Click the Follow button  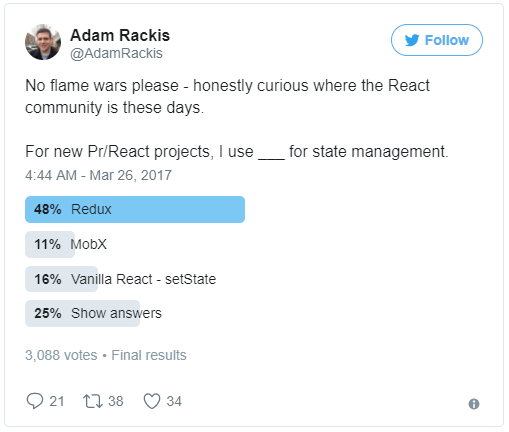point(436,40)
